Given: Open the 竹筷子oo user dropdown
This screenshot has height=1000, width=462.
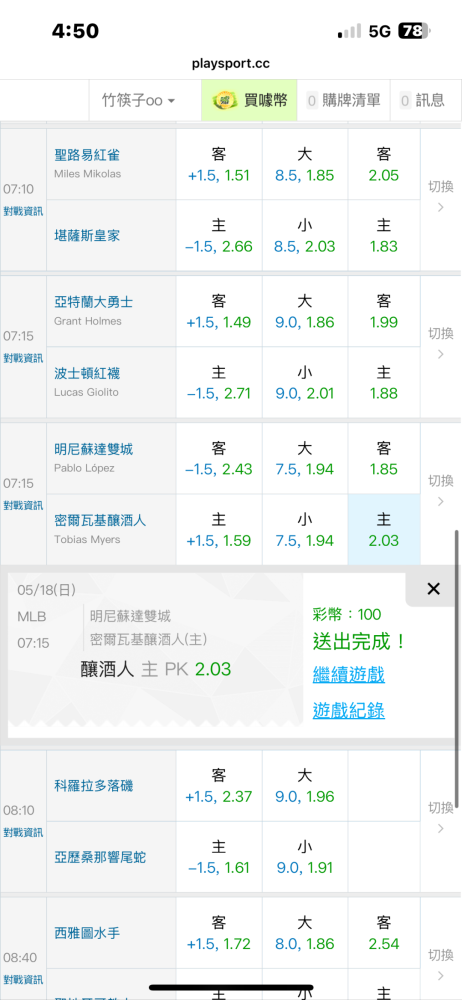Looking at the screenshot, I should coord(139,100).
